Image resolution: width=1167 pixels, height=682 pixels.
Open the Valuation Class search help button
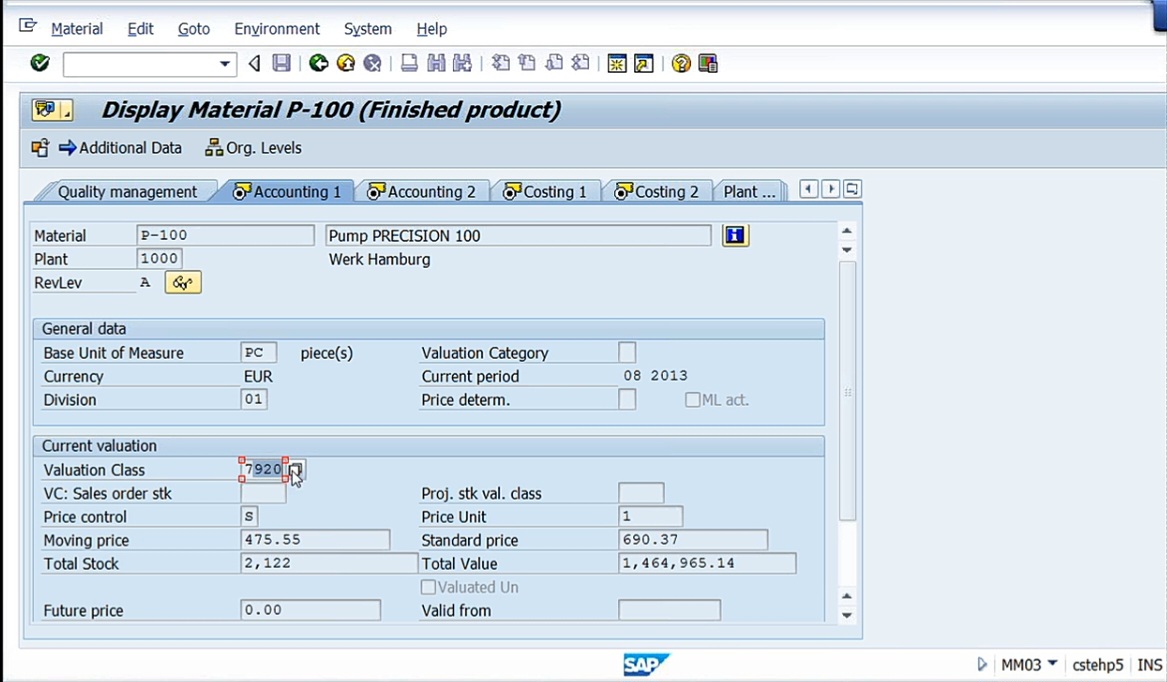(x=296, y=469)
